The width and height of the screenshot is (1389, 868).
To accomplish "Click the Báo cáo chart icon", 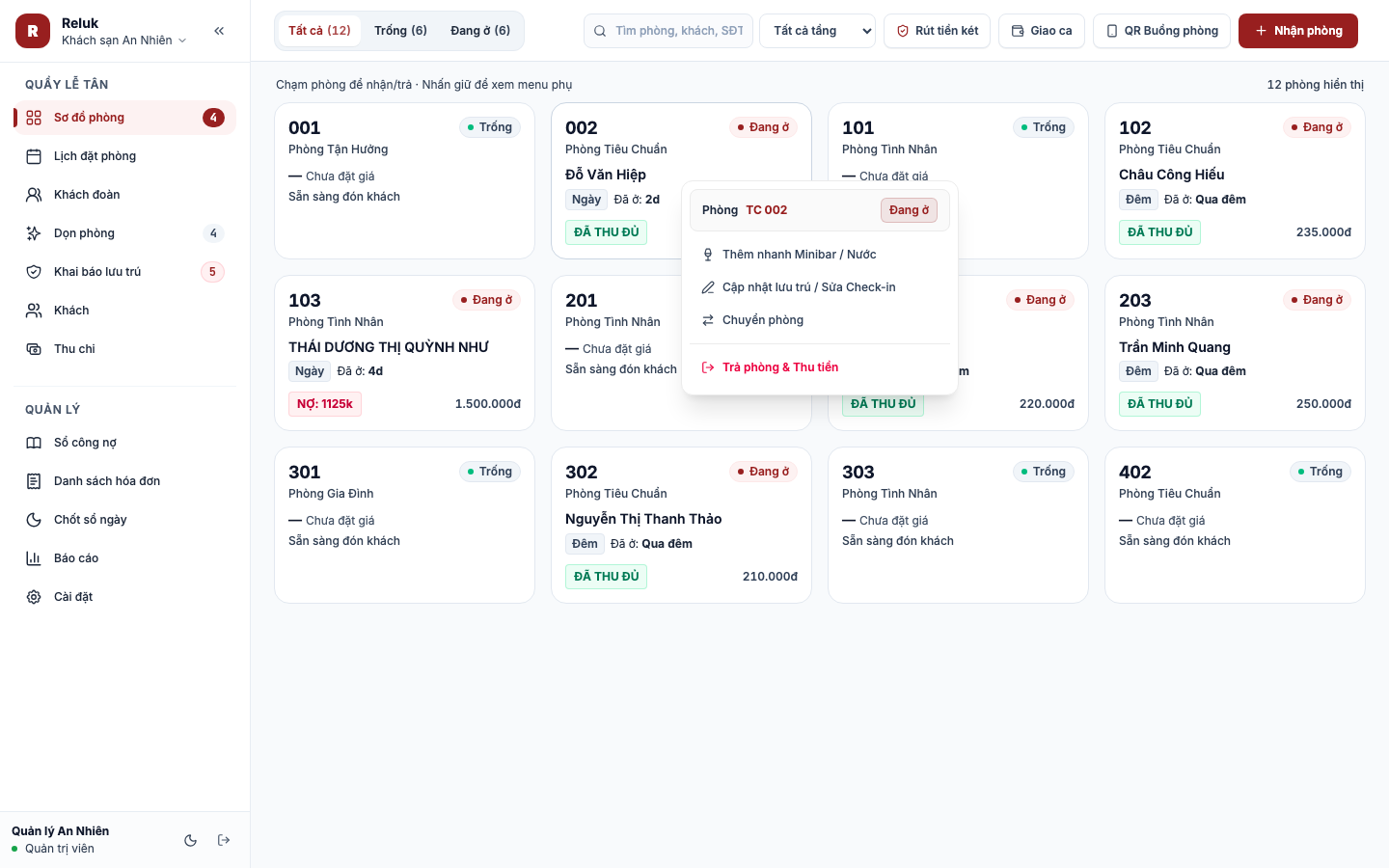I will (x=34, y=558).
